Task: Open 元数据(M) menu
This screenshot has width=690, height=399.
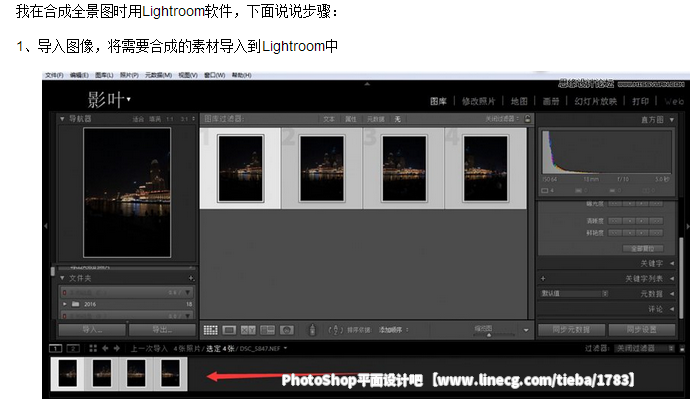Action: pyautogui.click(x=158, y=75)
